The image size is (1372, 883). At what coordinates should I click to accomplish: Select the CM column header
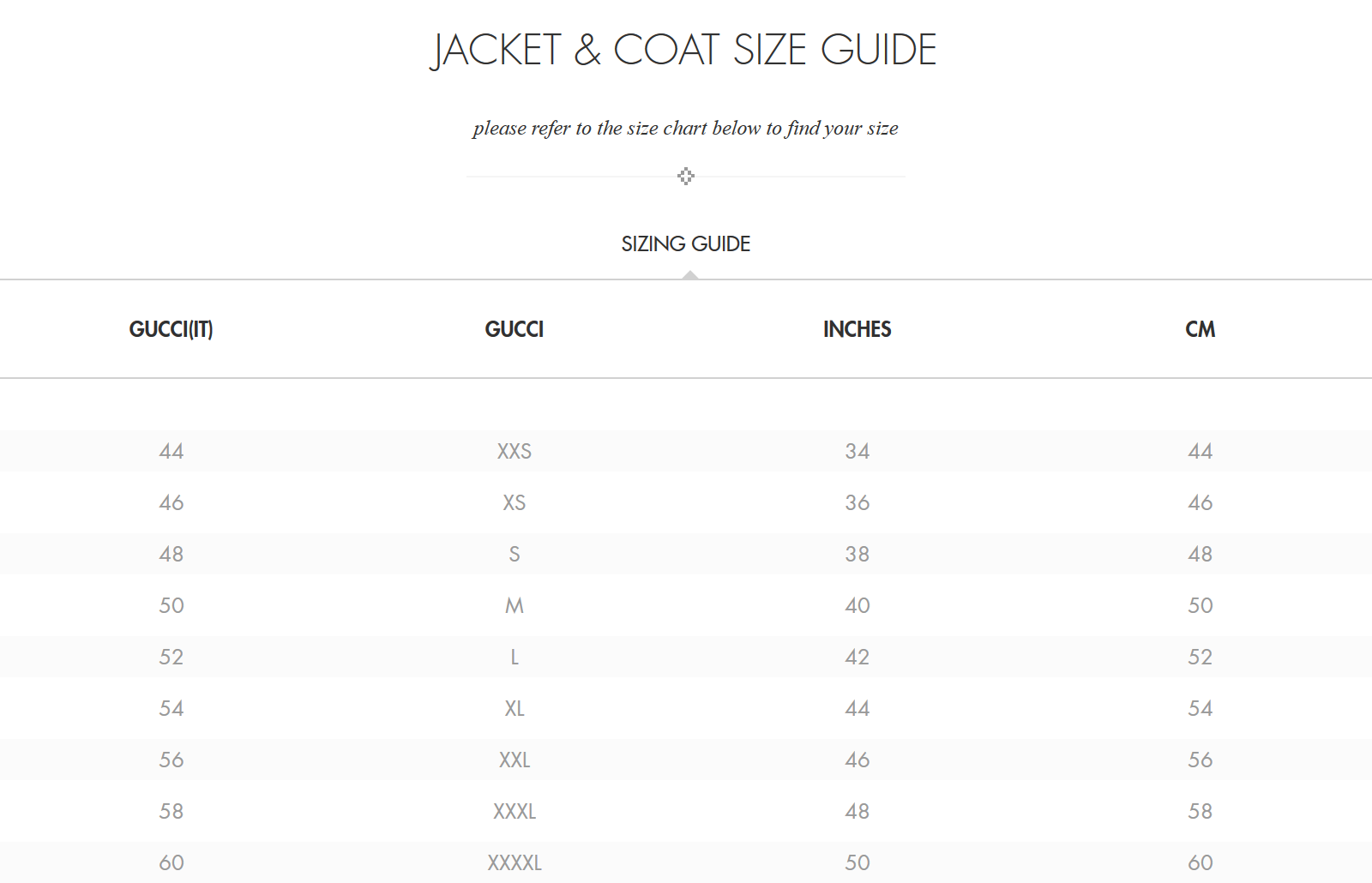click(1200, 329)
